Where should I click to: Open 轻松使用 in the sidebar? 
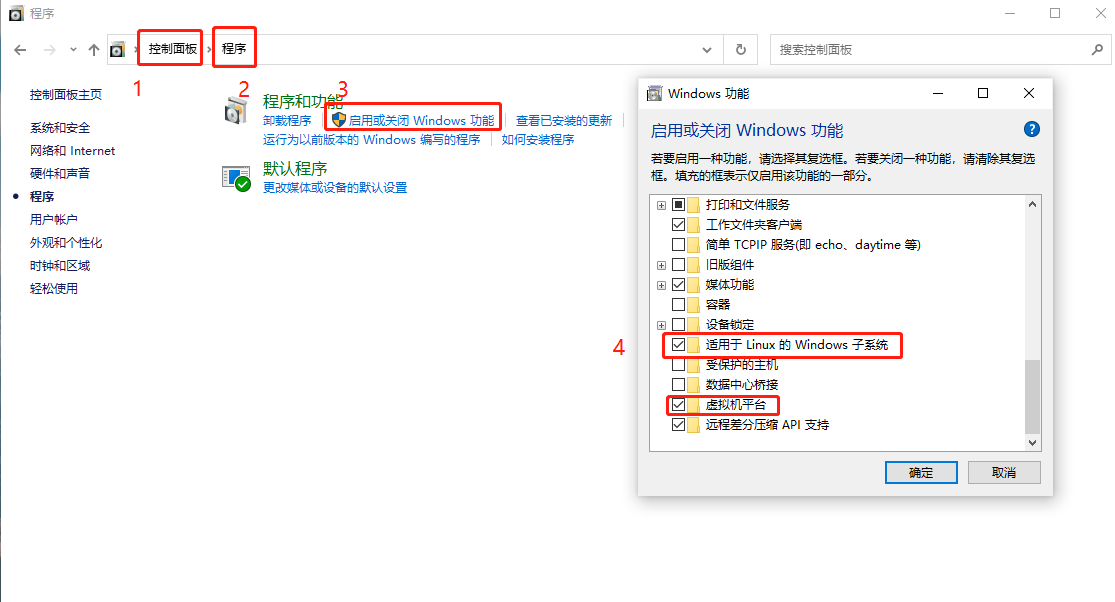53,289
